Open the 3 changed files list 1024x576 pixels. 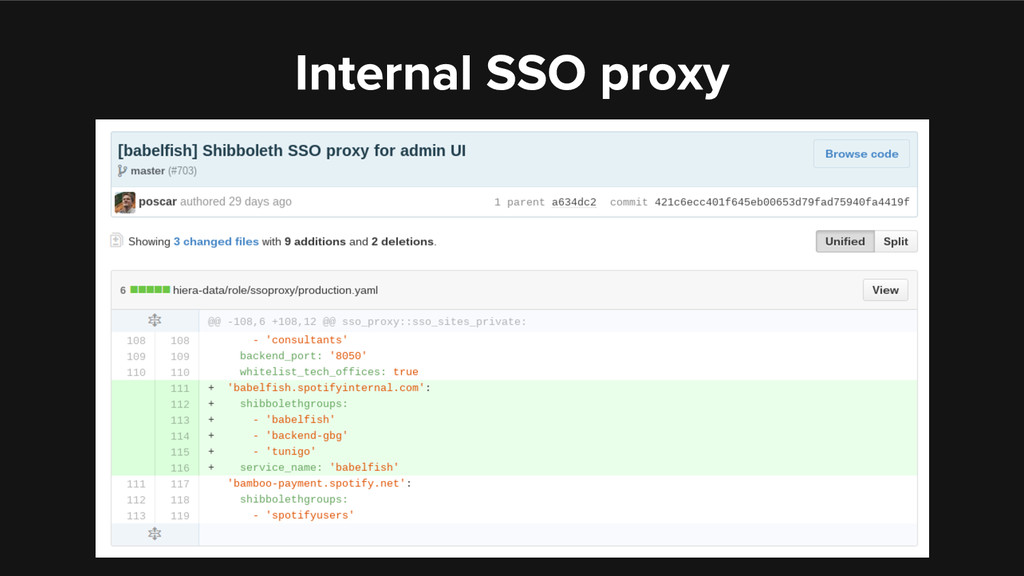pos(215,241)
